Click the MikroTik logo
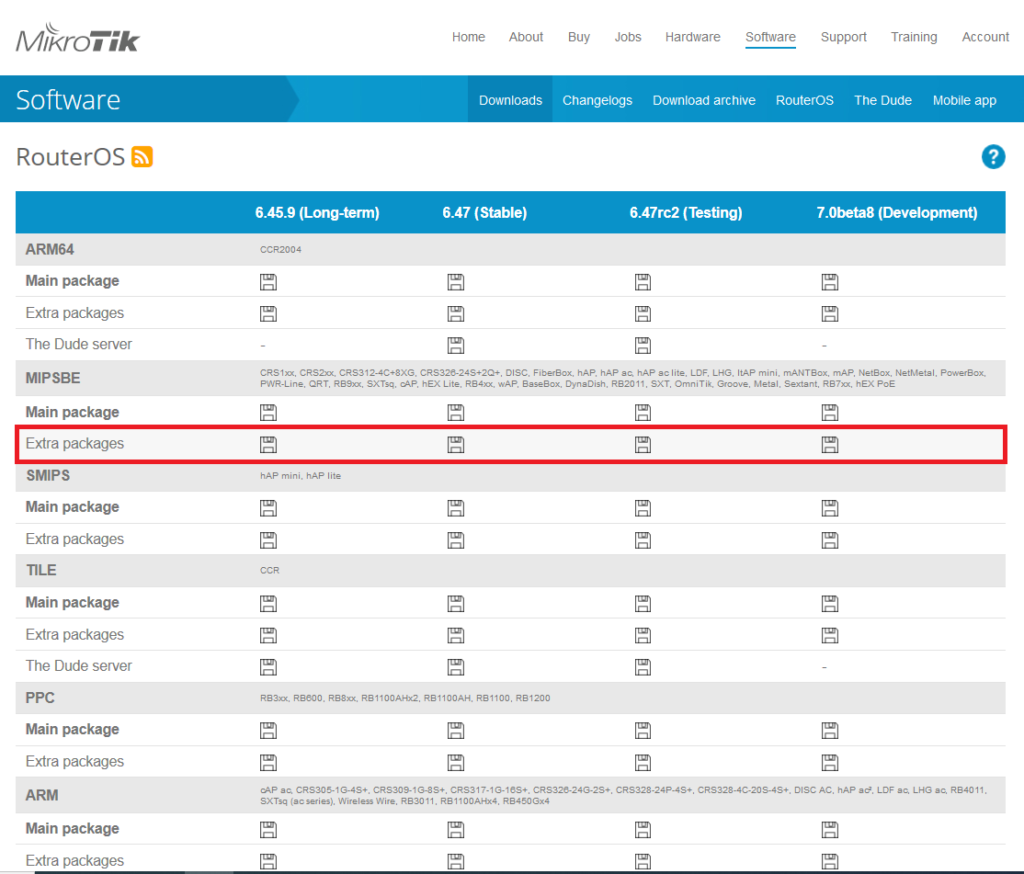This screenshot has width=1024, height=874. (78, 38)
